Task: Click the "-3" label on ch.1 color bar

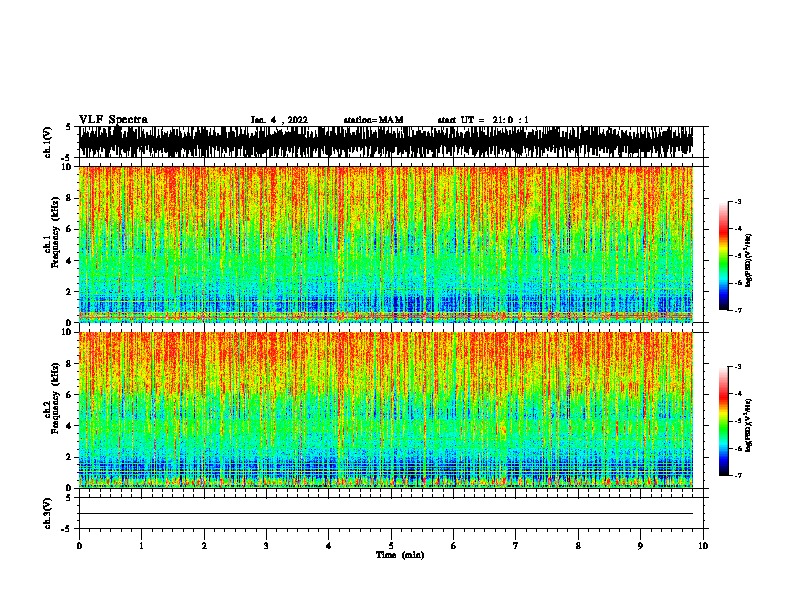Action: 737,202
